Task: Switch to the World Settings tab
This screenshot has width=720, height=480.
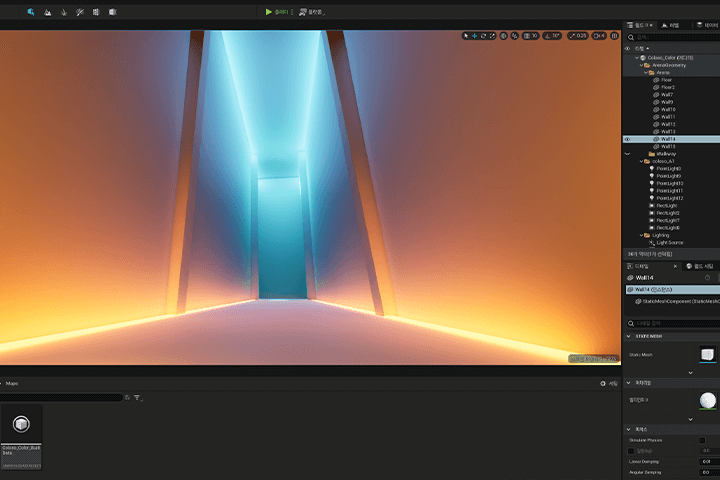Action: pos(700,266)
